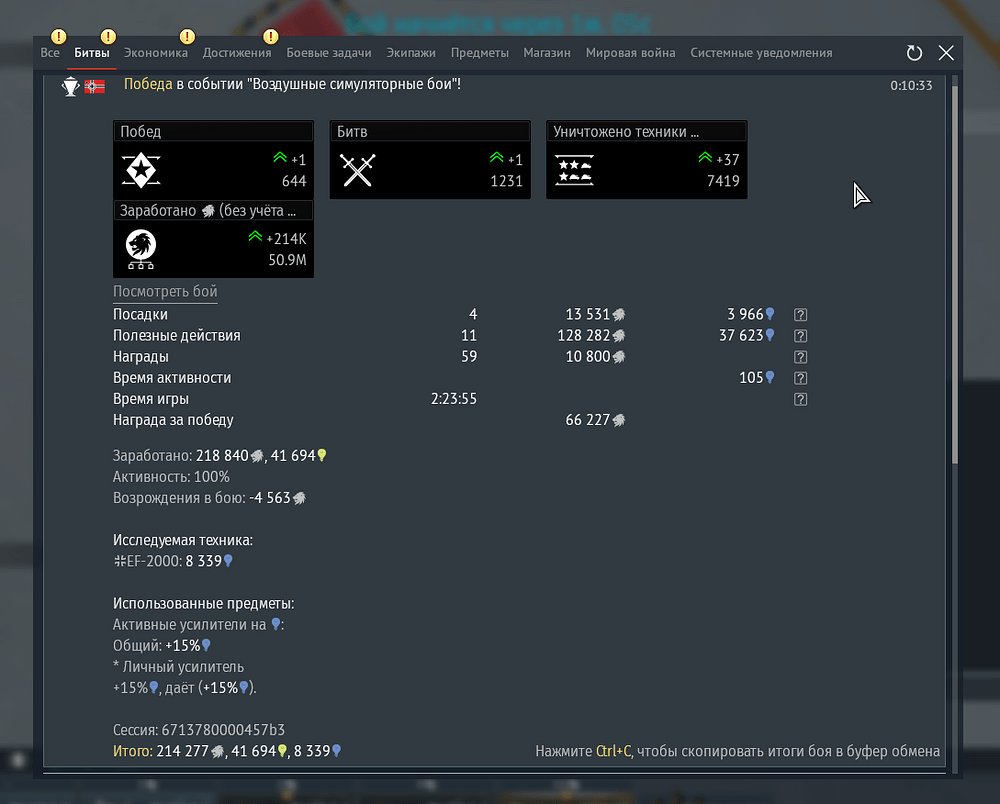The width and height of the screenshot is (1000, 804).
Task: Click the Уничтожено техники stars icon
Action: pos(574,170)
